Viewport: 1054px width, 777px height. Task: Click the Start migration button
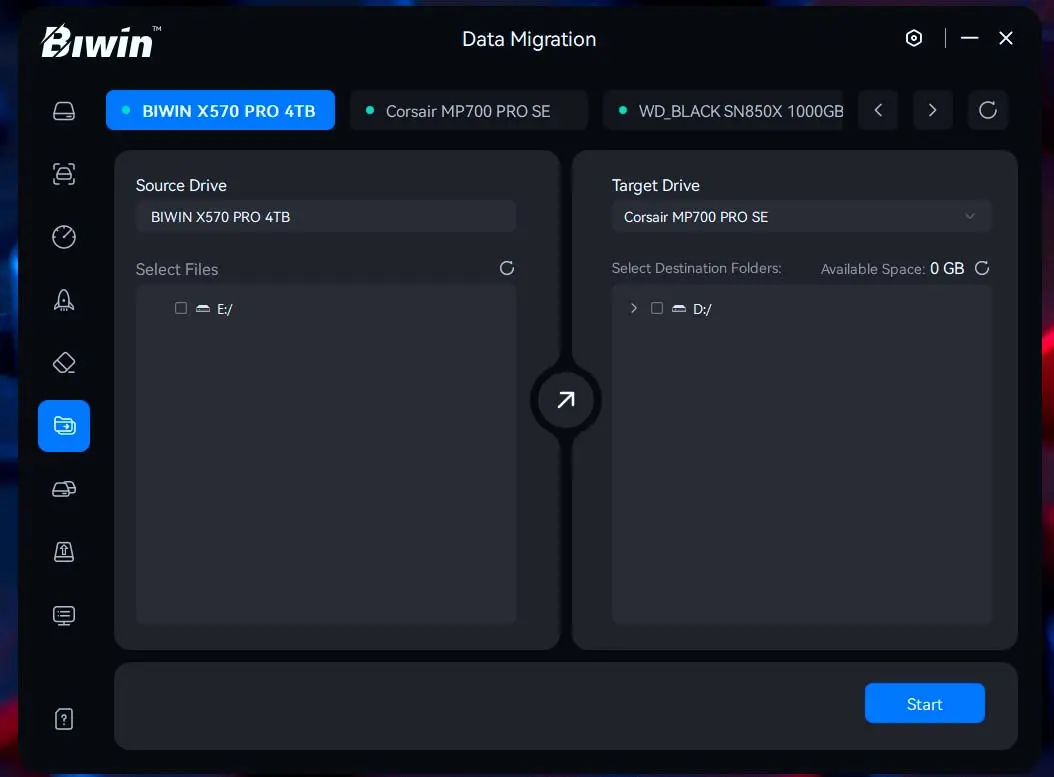(x=924, y=704)
